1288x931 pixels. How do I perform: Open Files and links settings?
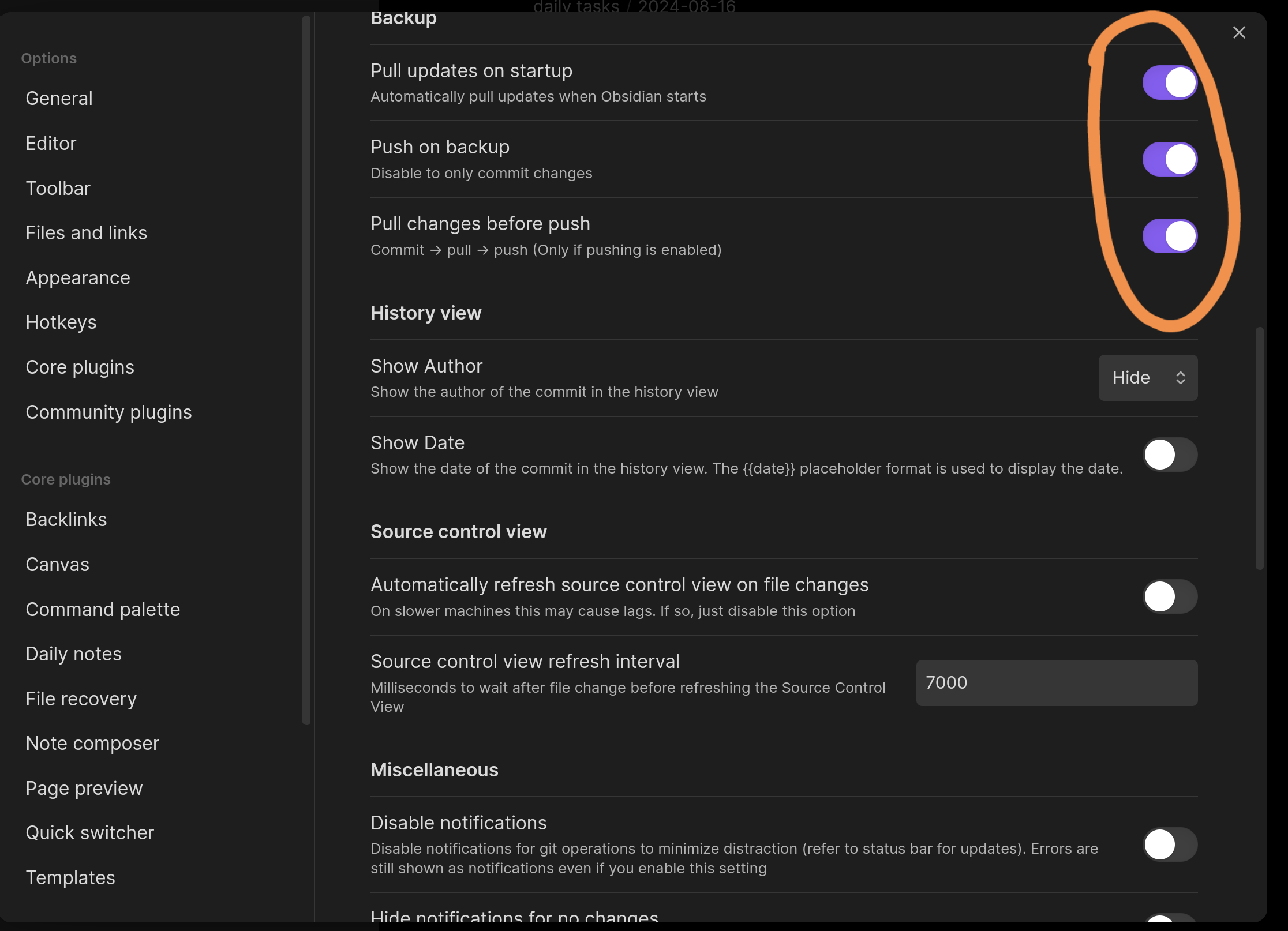[86, 233]
